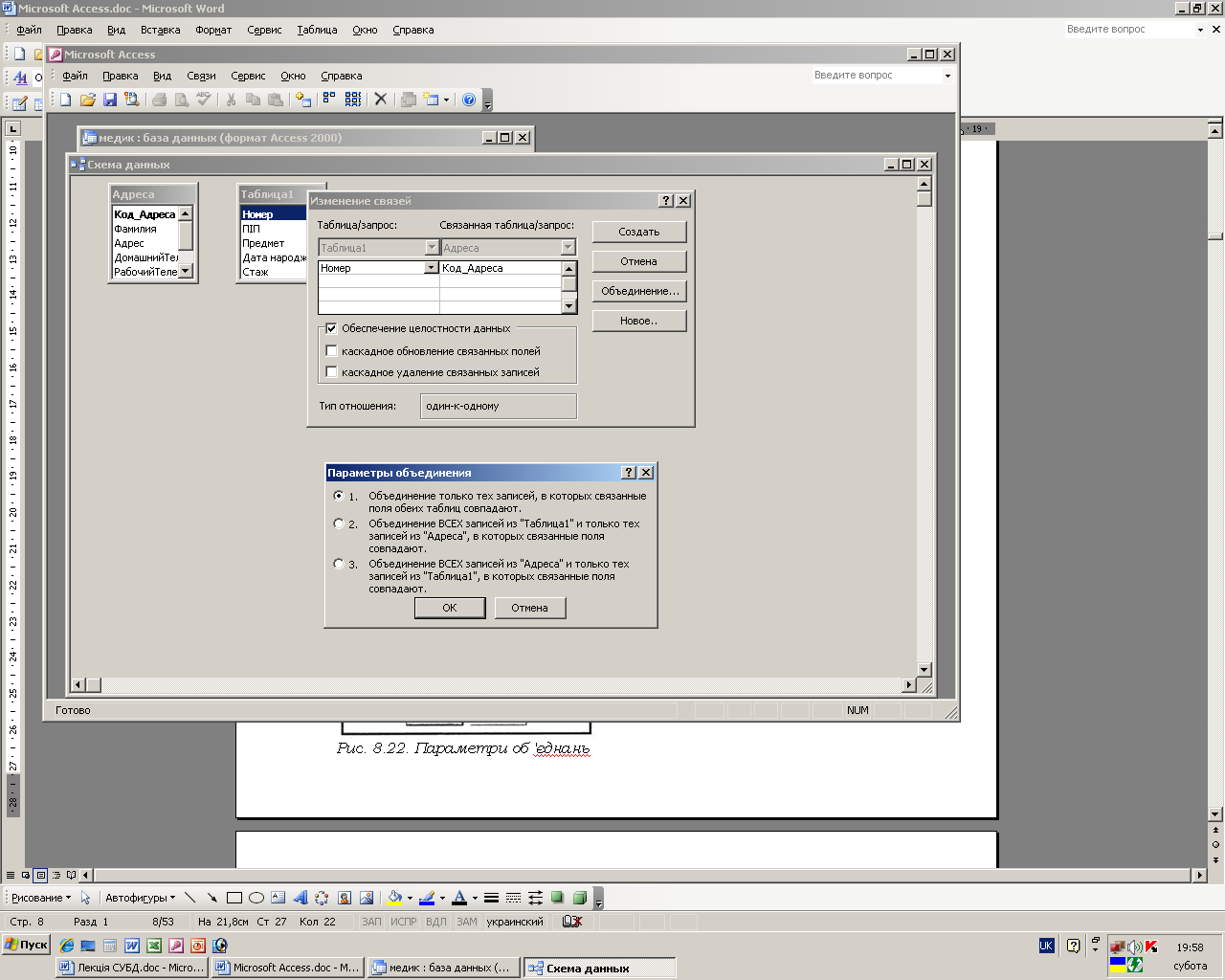Image resolution: width=1225 pixels, height=980 pixels.
Task: Click the Access Cut scissors icon
Action: tap(231, 100)
